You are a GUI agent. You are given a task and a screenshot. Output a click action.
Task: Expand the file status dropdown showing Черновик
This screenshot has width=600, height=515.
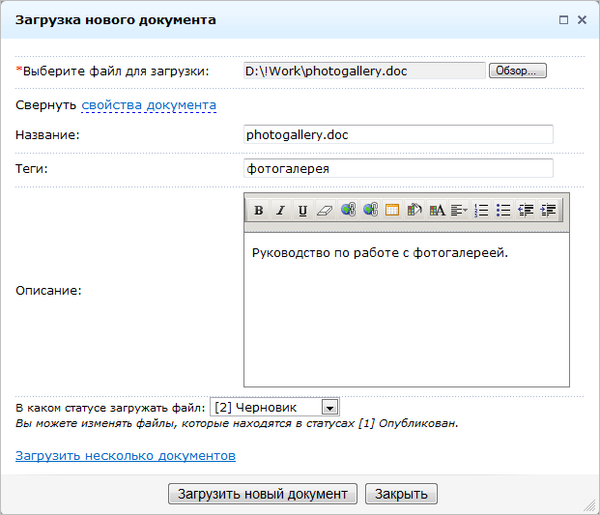[x=330, y=407]
